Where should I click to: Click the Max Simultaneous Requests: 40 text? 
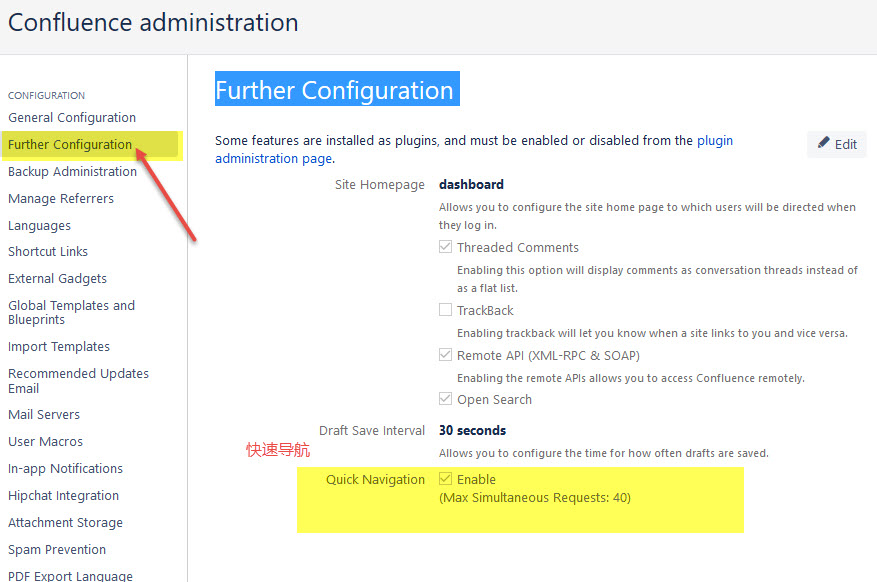click(535, 498)
